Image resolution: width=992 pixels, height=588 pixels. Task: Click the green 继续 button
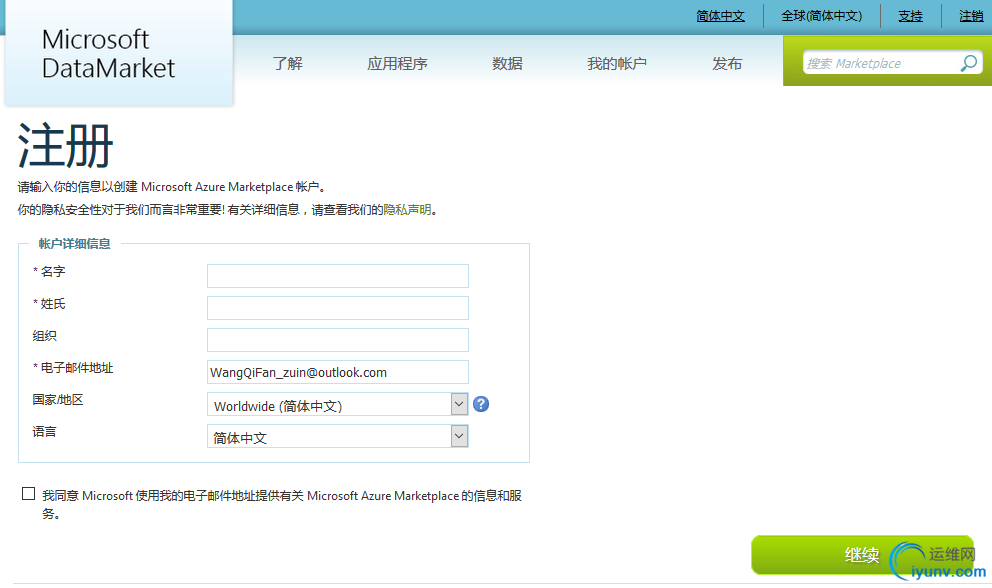(x=862, y=555)
